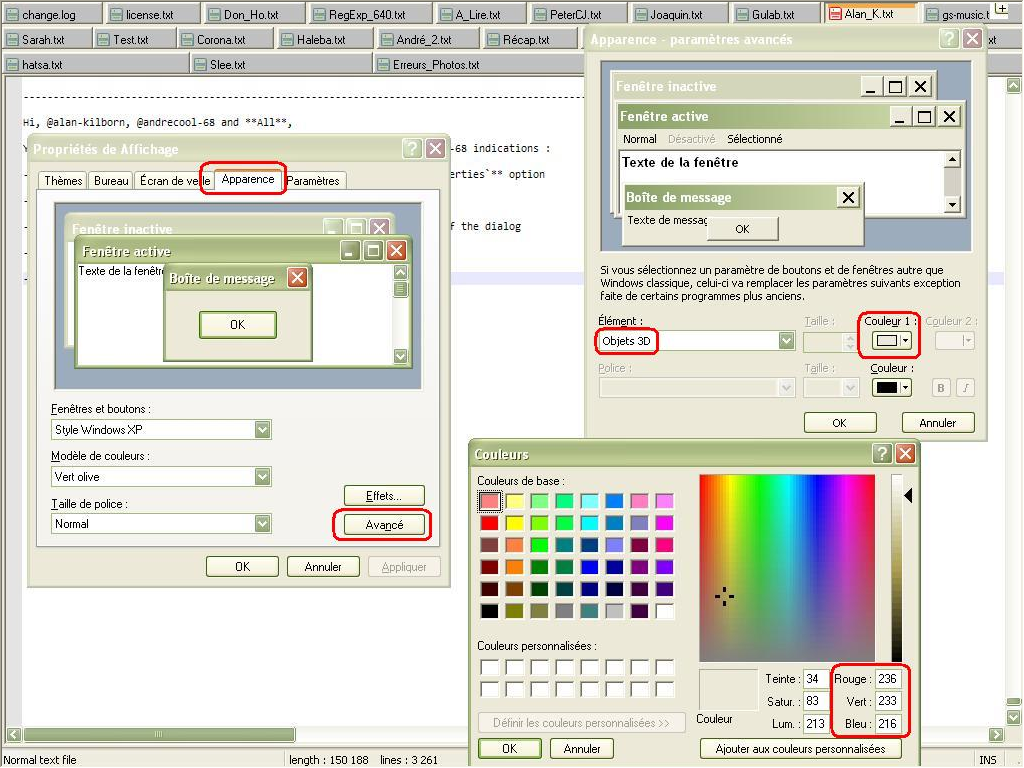Click 'Normal text file' in status bar

coord(40,760)
